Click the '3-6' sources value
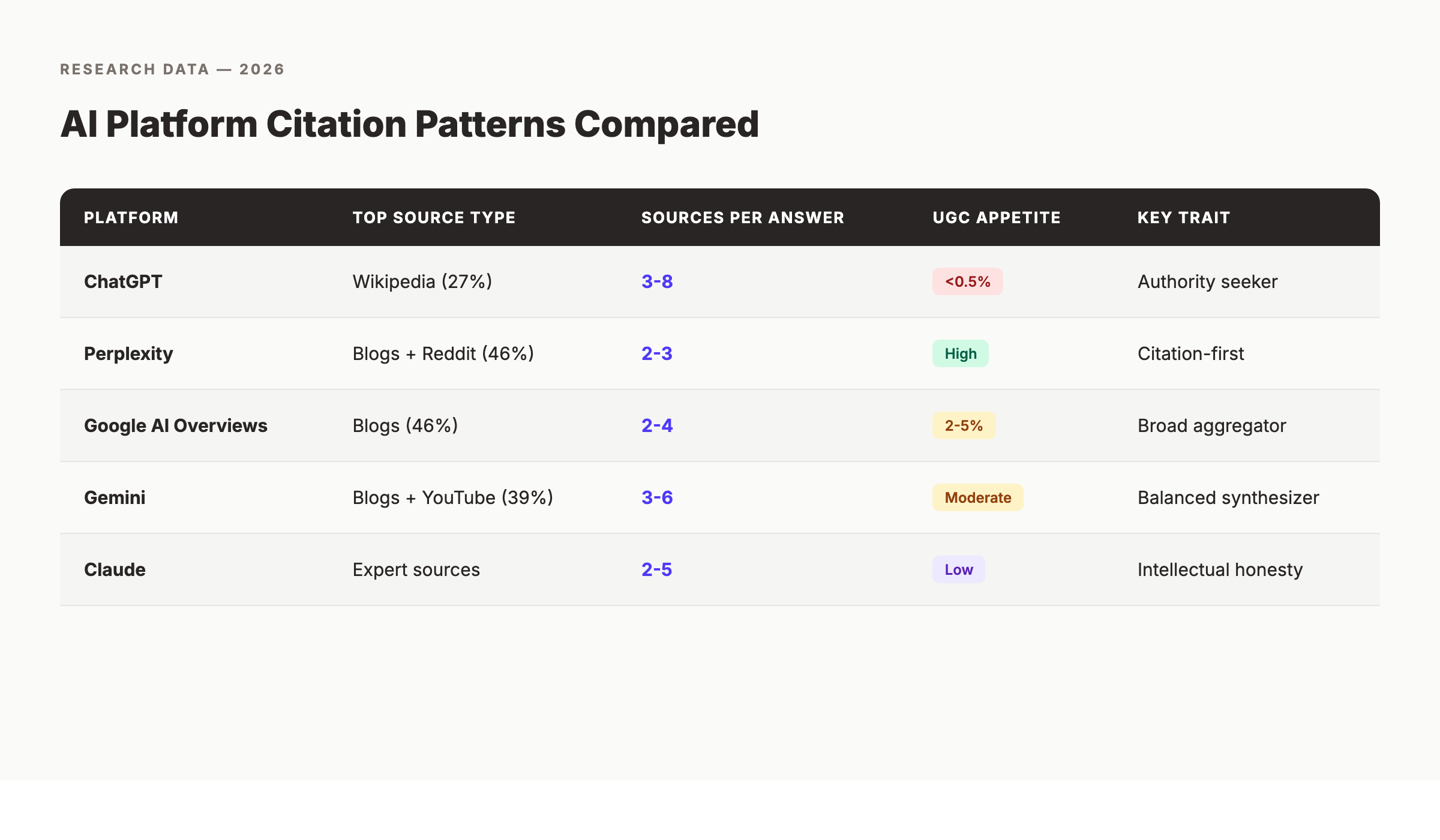Screen dimensions: 1440x840 coord(657,497)
